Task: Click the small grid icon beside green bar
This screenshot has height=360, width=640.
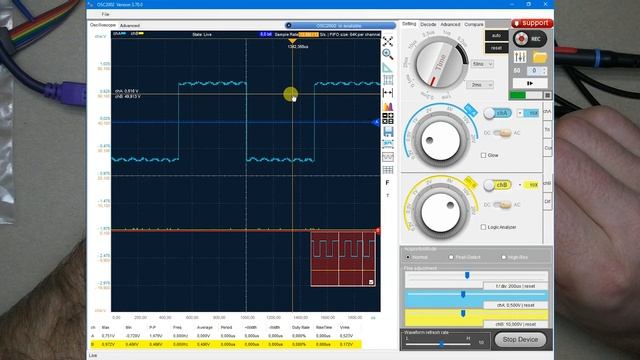Action: tap(547, 95)
